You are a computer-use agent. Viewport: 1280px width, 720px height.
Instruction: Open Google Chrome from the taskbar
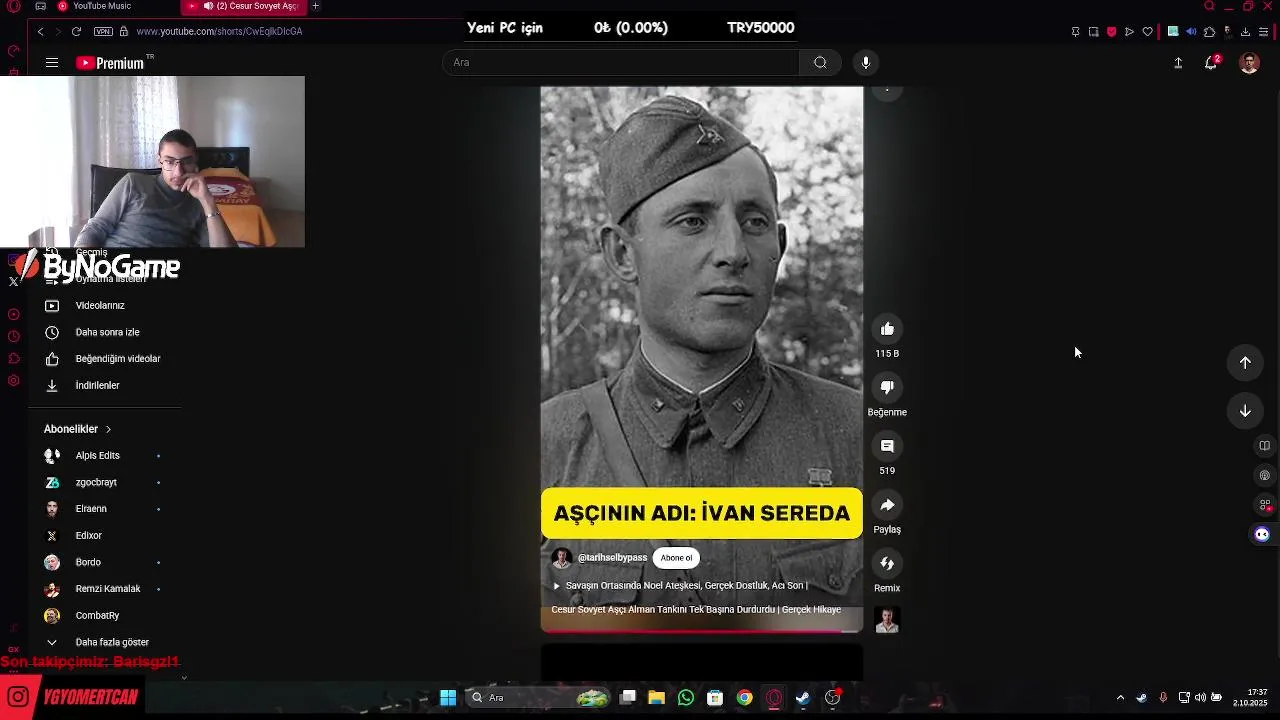coord(744,698)
